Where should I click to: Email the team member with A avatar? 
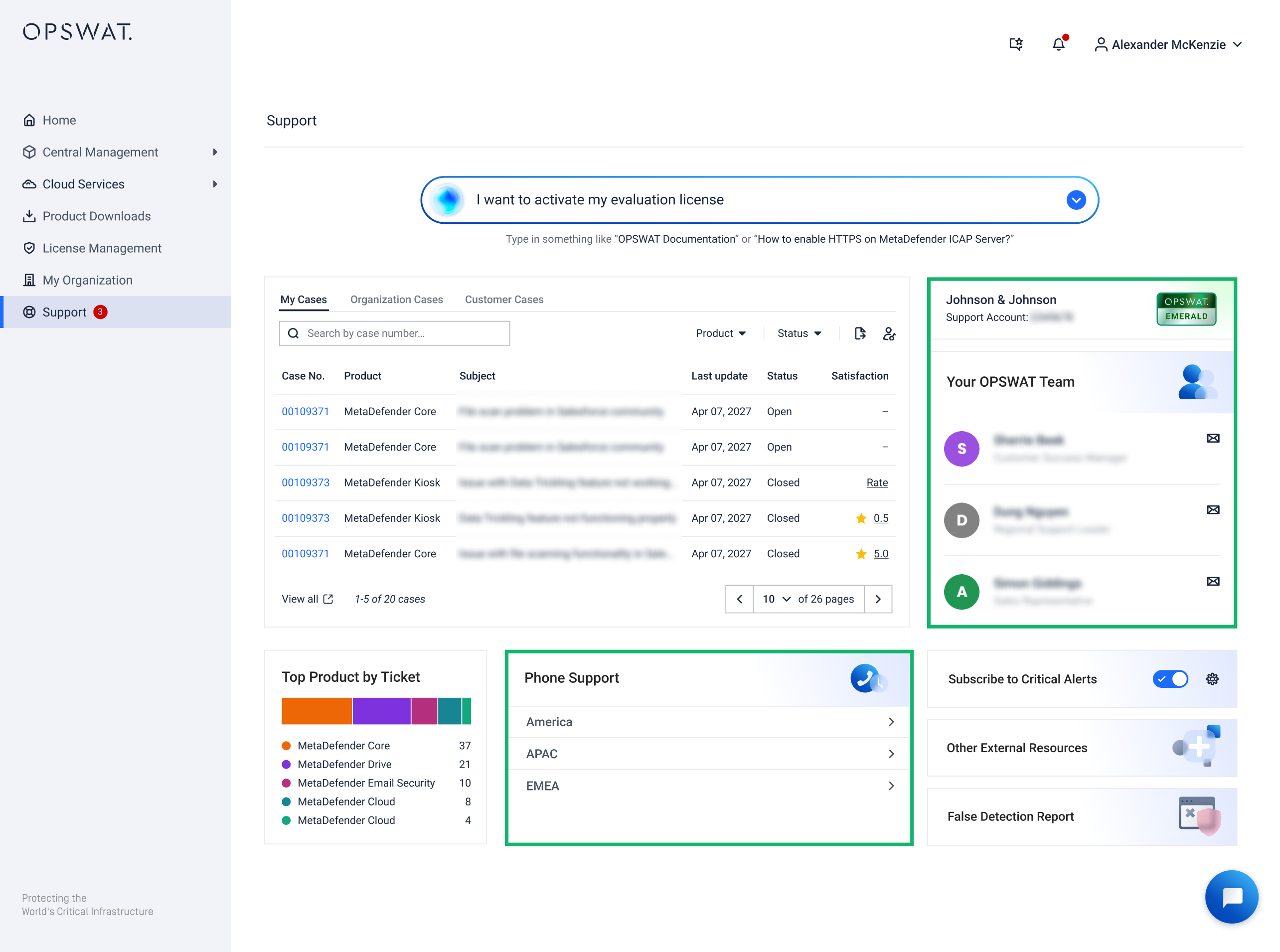pos(1213,582)
